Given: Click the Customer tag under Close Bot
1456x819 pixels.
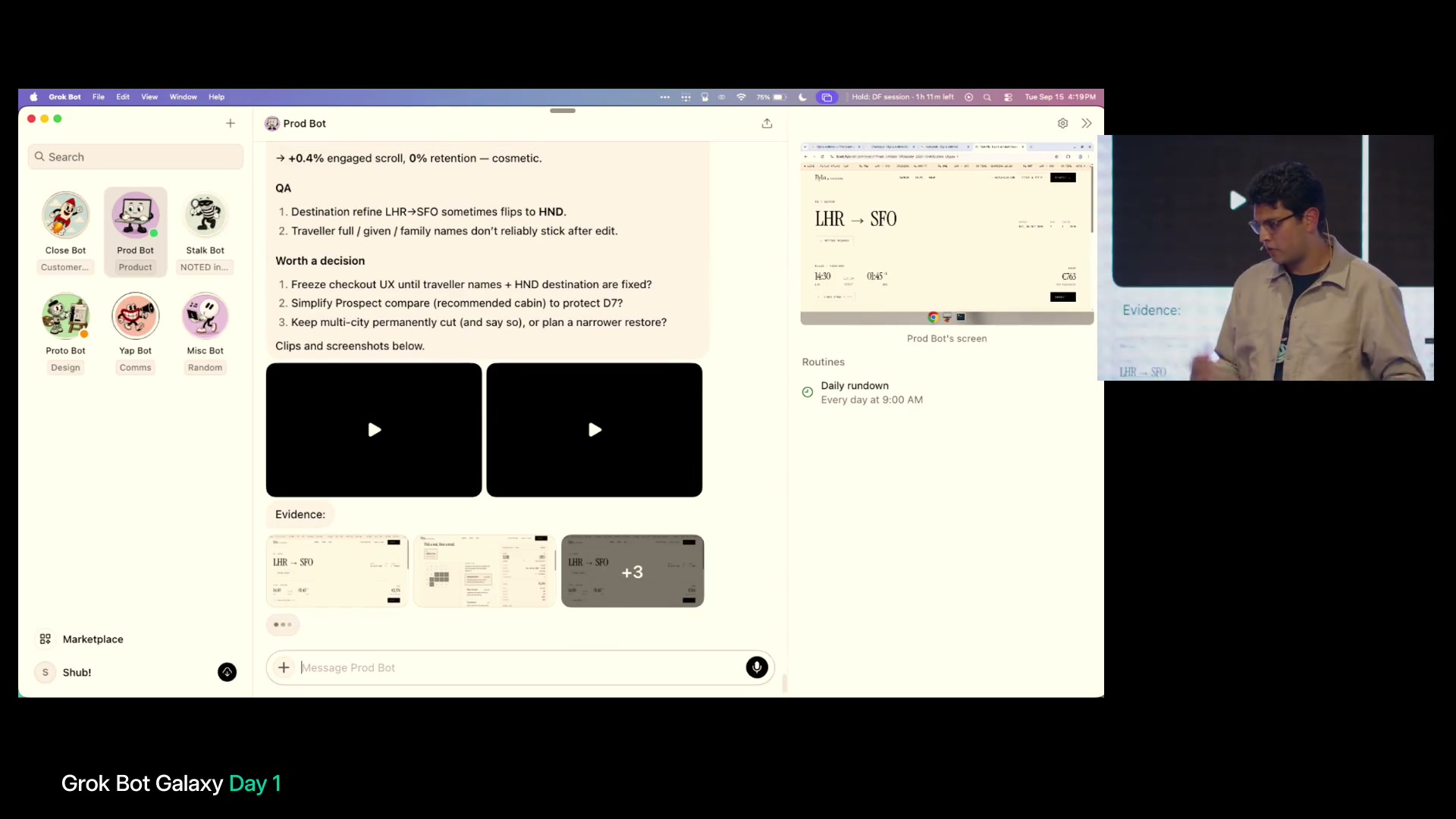Looking at the screenshot, I should click(x=64, y=267).
